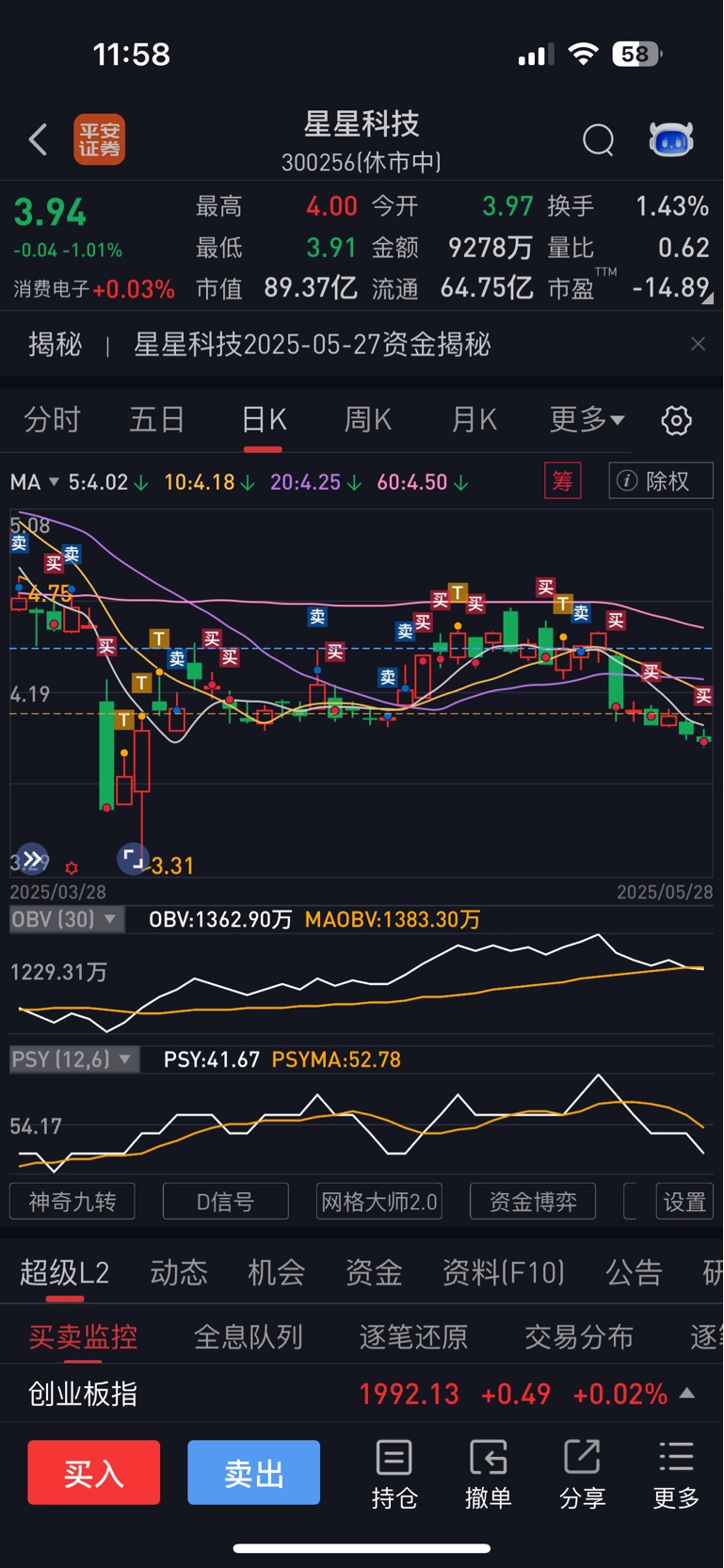Open the OBV (30) indicator dropdown
Viewport: 724px width, 1568px height.
[67, 919]
